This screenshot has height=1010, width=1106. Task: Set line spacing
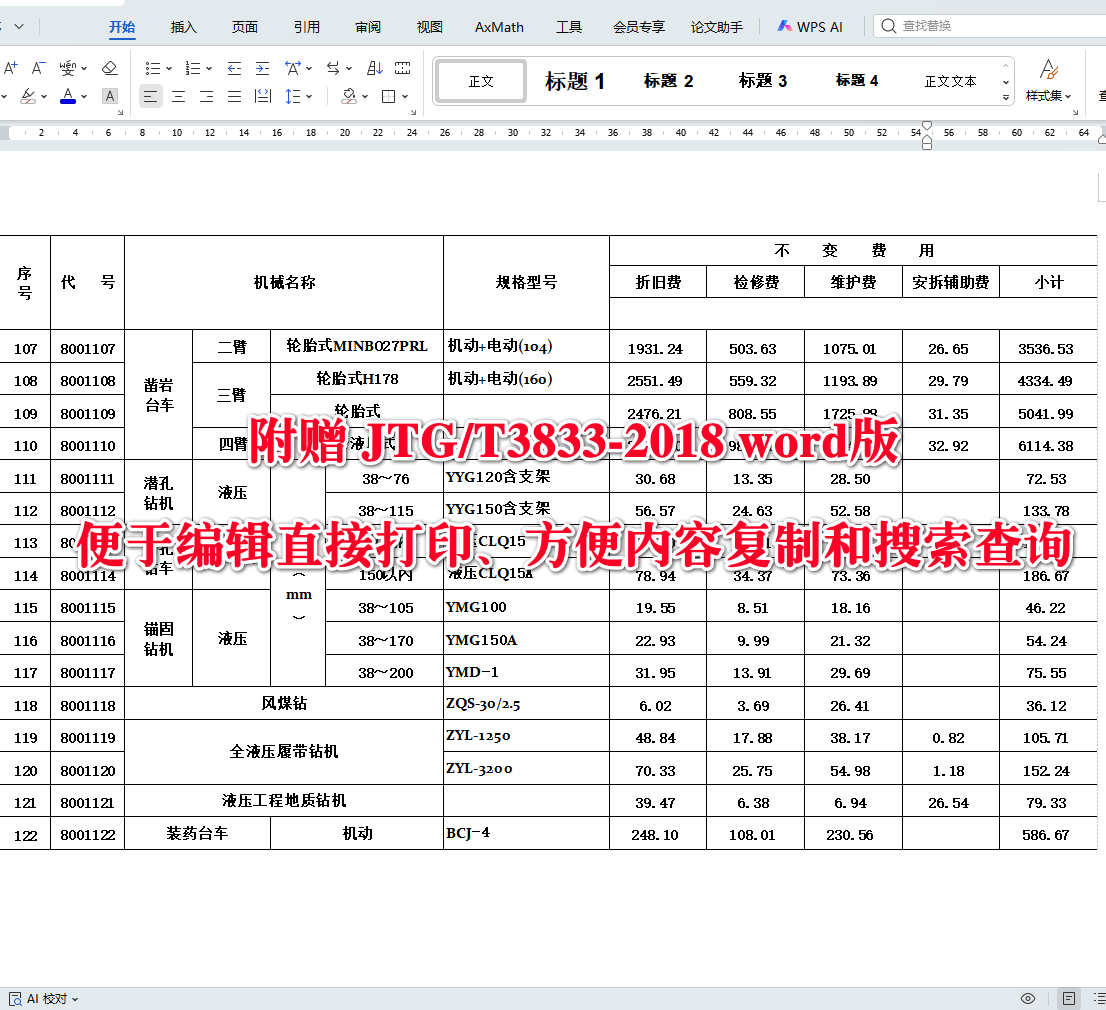[293, 96]
